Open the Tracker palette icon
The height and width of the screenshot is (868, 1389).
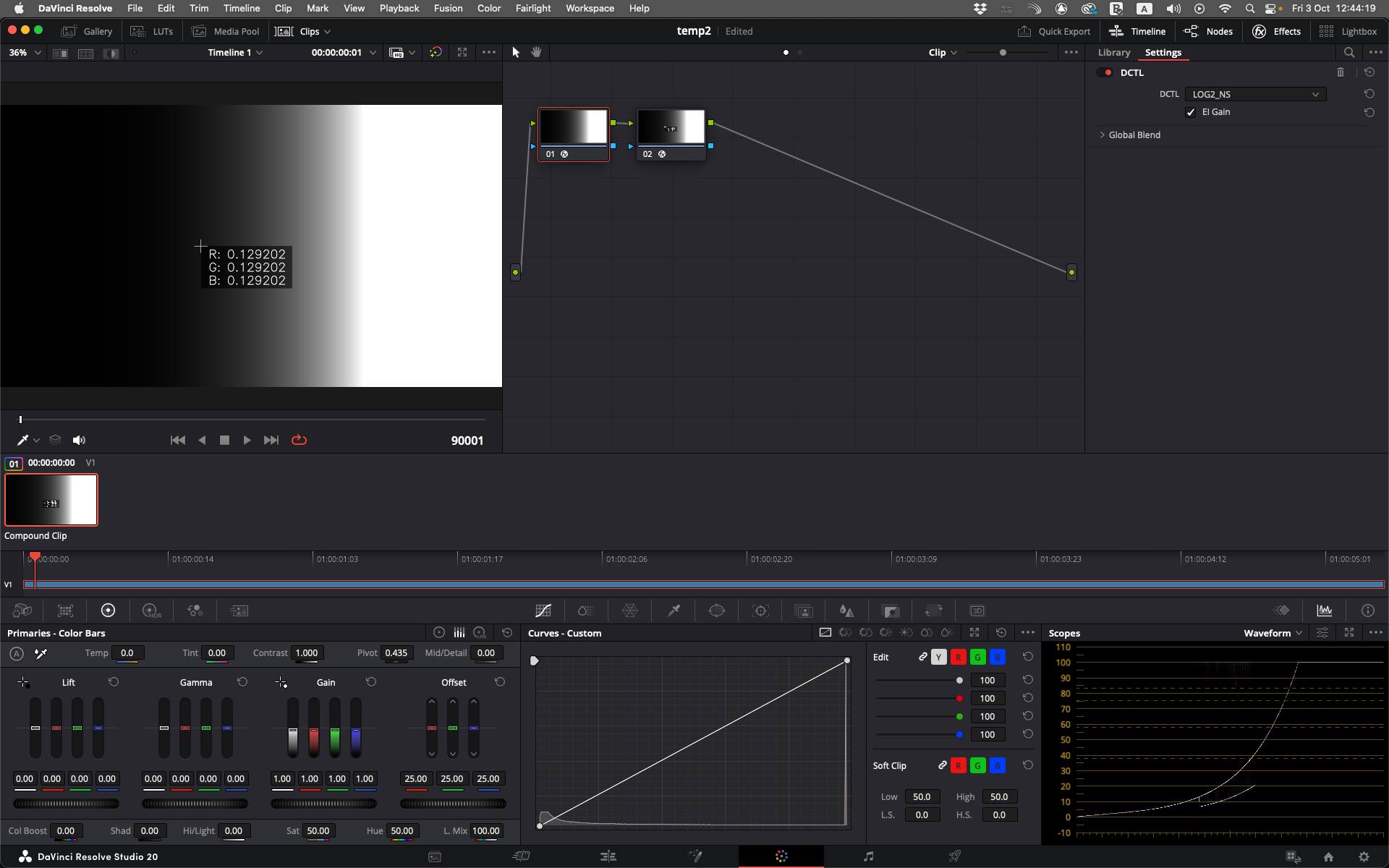[760, 610]
